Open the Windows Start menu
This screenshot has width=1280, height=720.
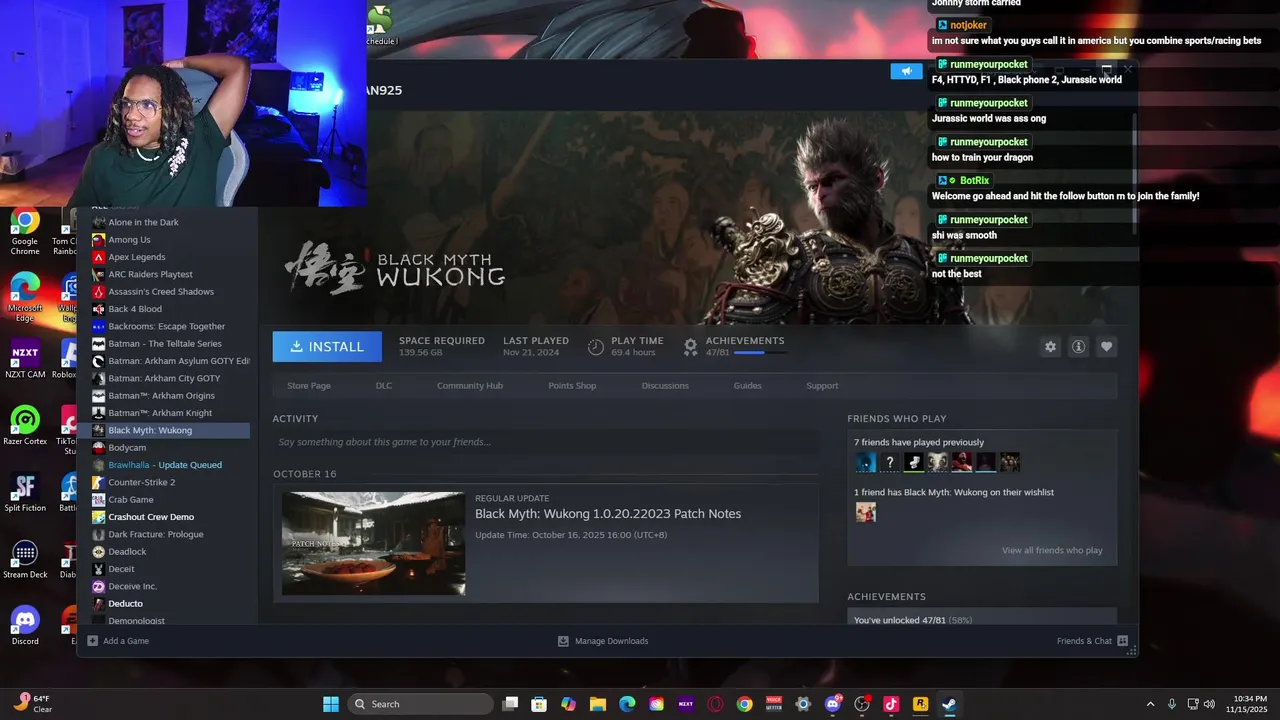pos(331,704)
